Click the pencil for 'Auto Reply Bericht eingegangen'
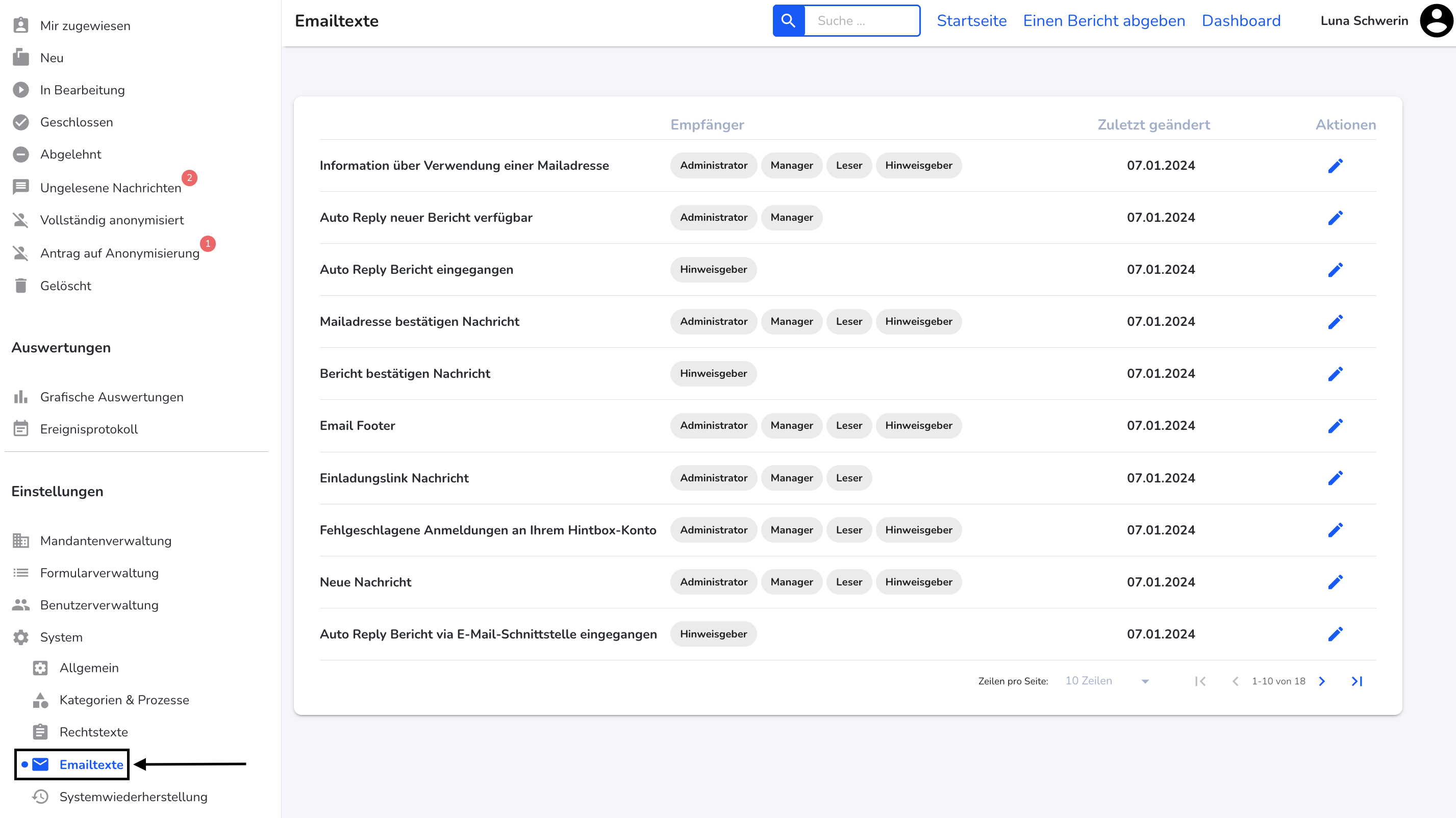 pyautogui.click(x=1335, y=269)
